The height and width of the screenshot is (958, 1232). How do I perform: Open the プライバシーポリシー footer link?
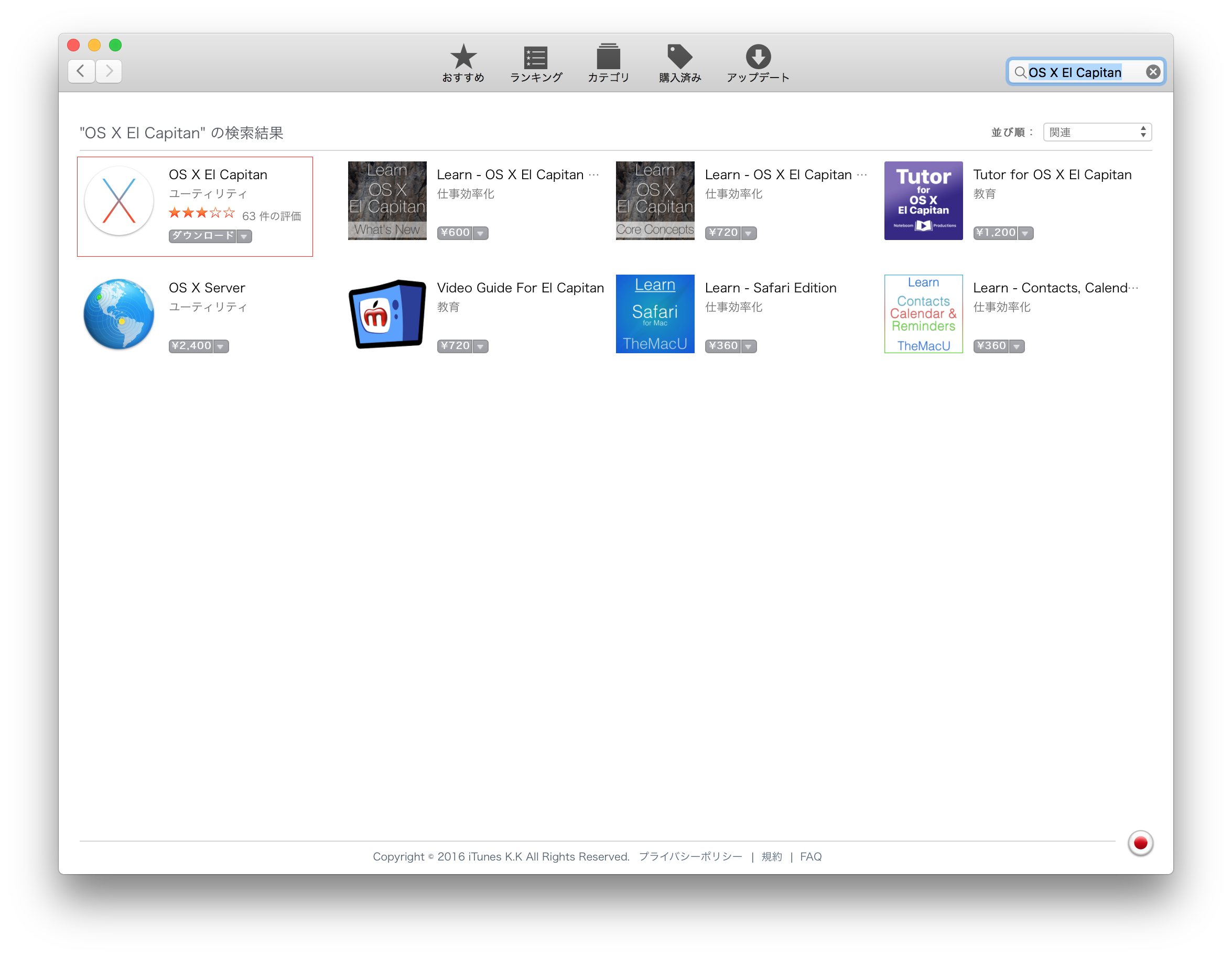click(x=690, y=856)
